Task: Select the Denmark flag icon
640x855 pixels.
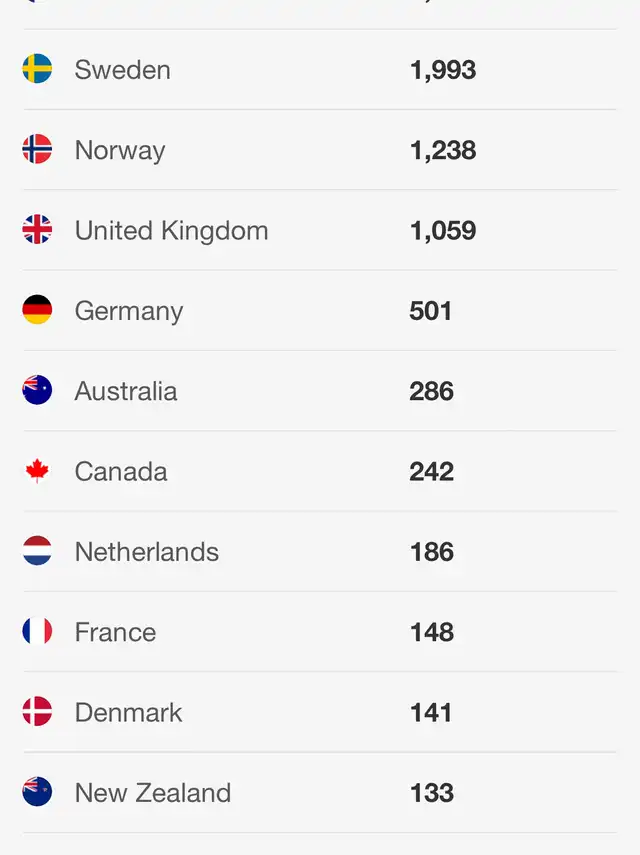Action: coord(37,711)
